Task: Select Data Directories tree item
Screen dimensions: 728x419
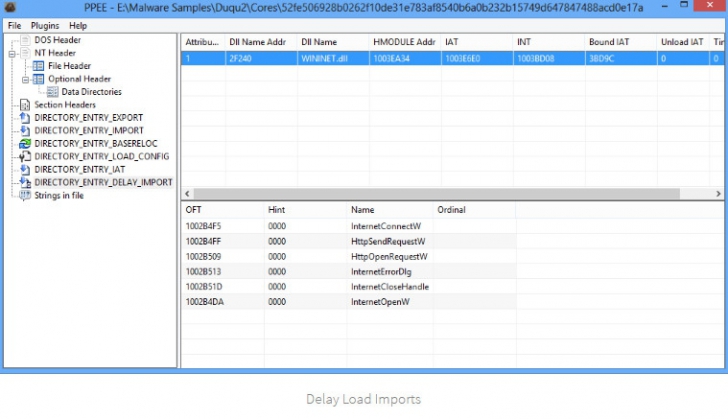Action: coord(91,92)
